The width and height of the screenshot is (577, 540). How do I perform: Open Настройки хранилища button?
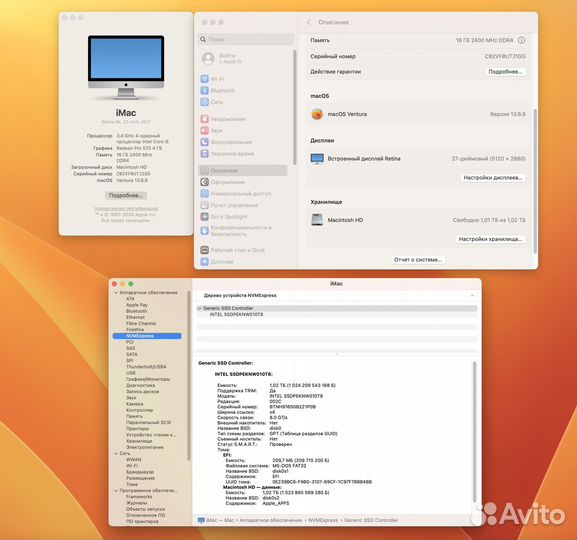pyautogui.click(x=490, y=239)
